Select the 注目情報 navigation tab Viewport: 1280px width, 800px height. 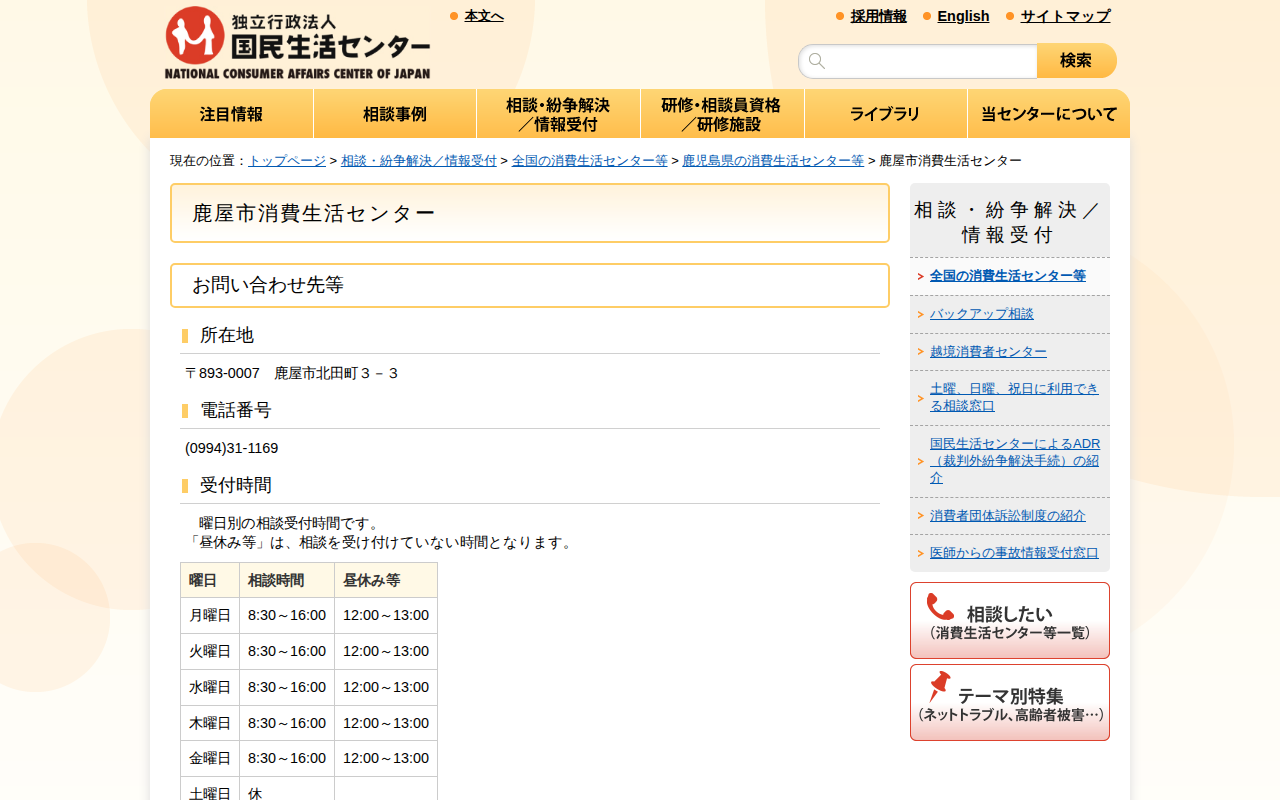point(232,113)
